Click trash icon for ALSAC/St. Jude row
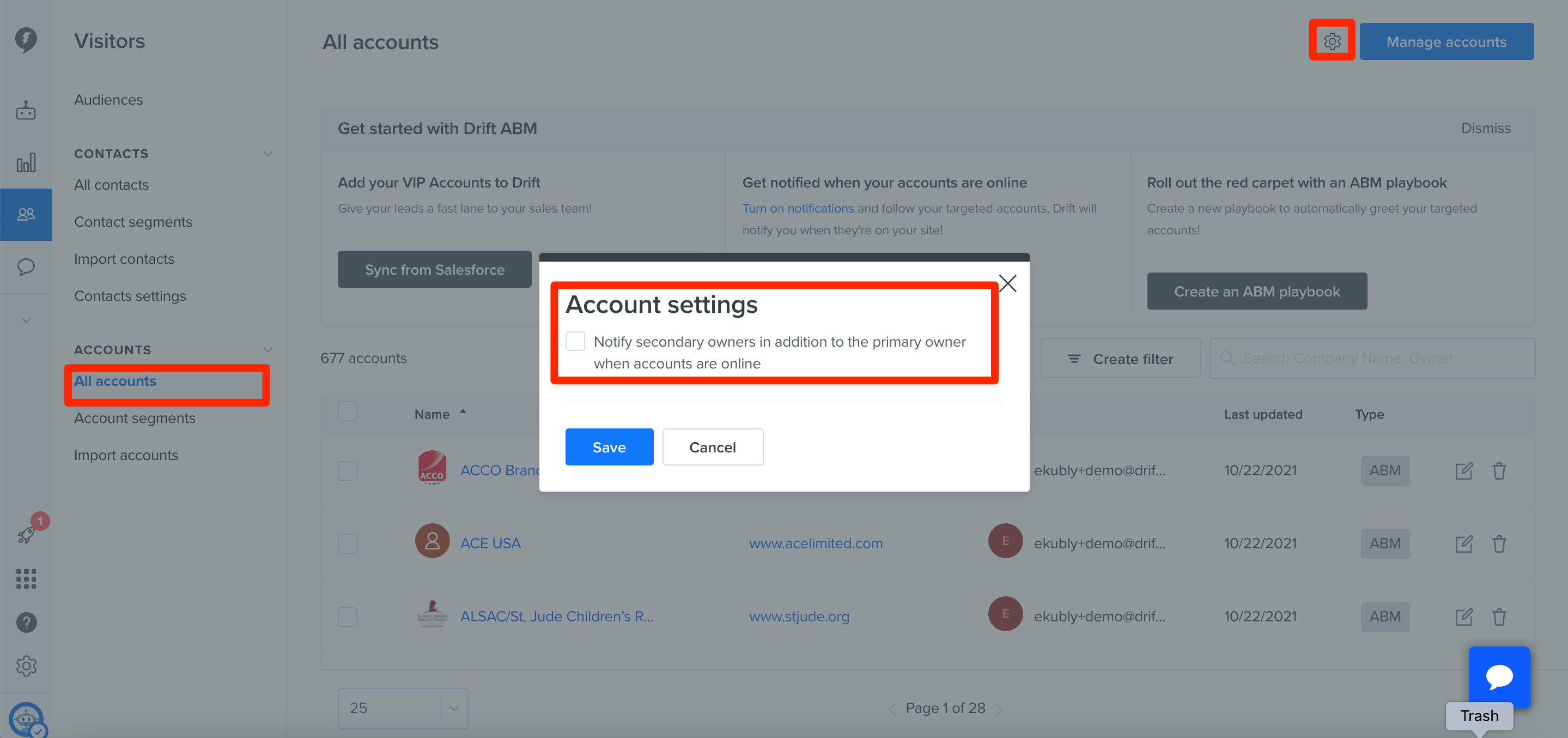The height and width of the screenshot is (738, 1568). coord(1499,617)
